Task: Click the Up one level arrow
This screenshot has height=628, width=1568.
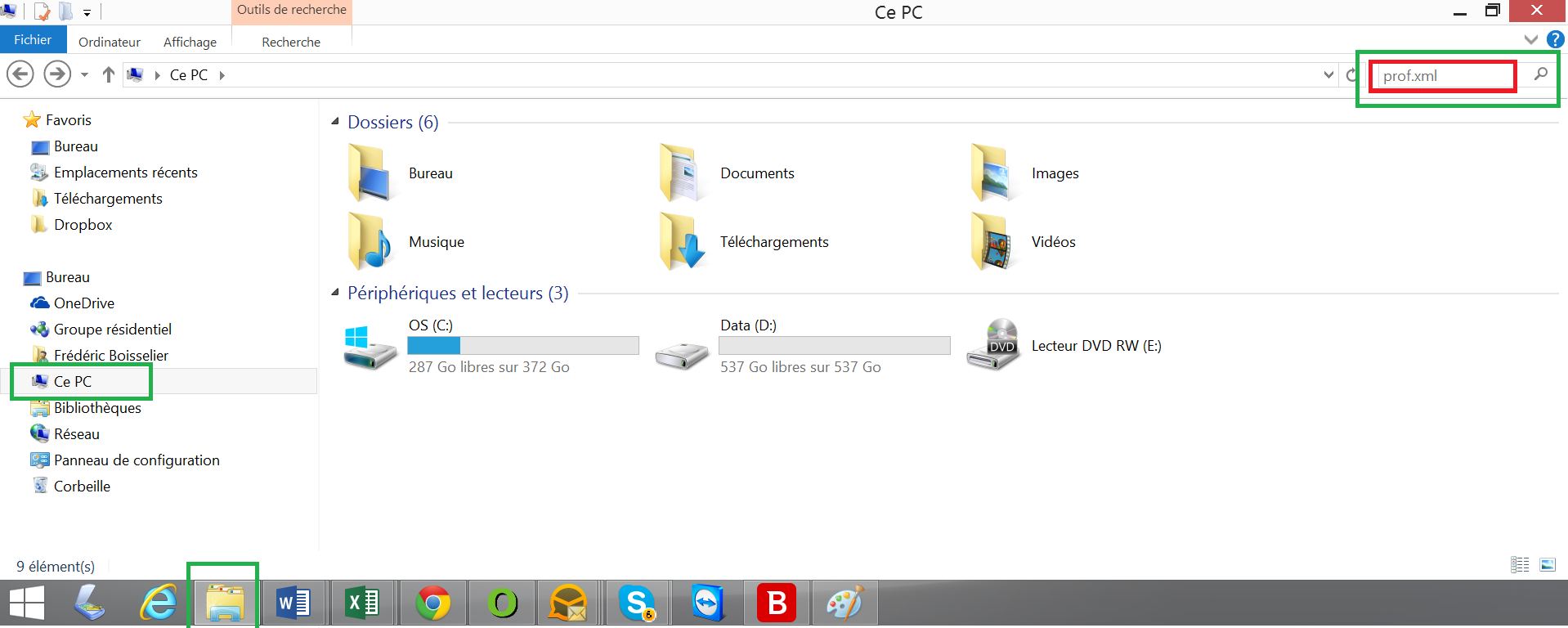Action: click(108, 74)
